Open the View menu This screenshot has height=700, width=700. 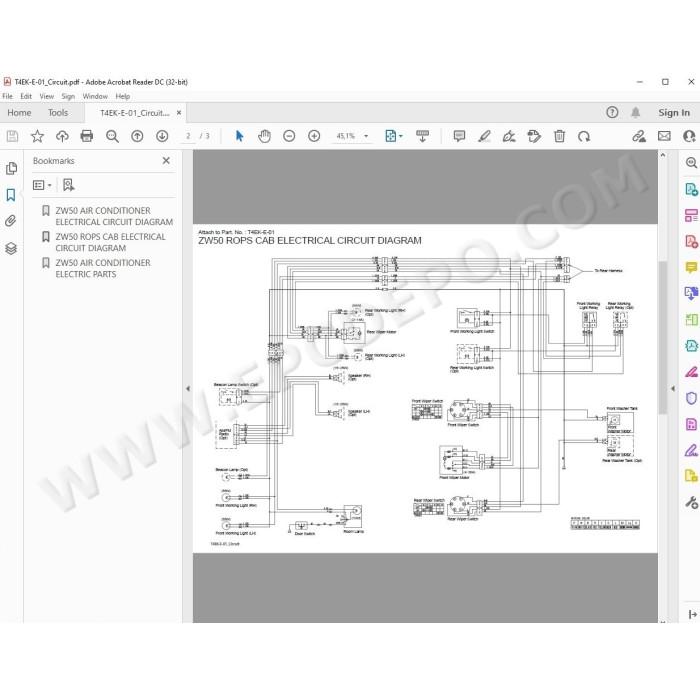point(46,96)
